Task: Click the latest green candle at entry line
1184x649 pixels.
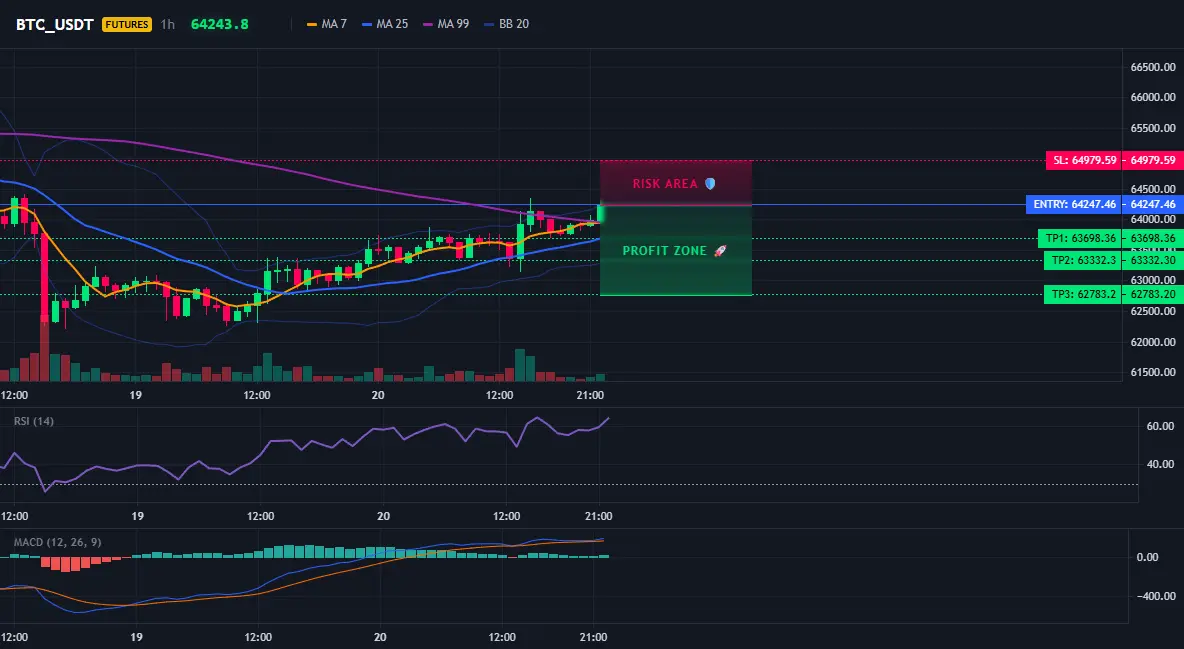Action: tap(600, 212)
